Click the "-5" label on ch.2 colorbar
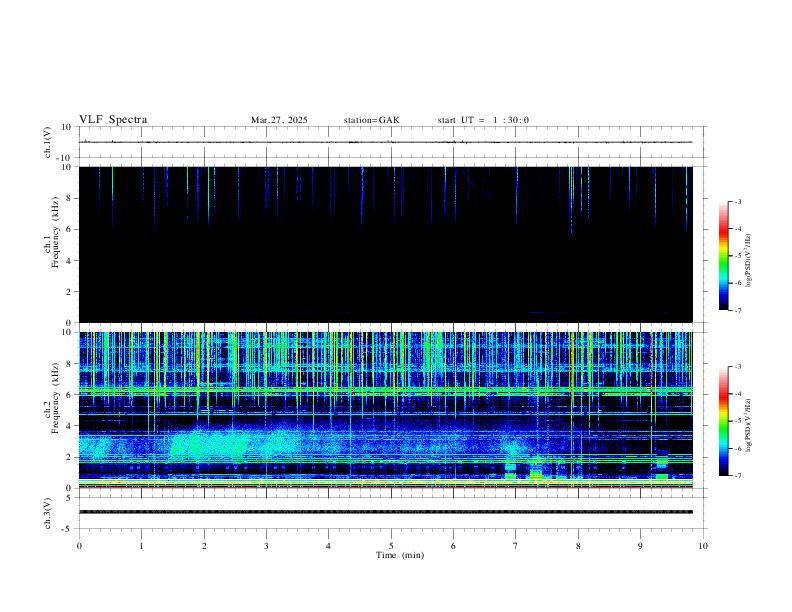The height and width of the screenshot is (612, 792). click(x=737, y=421)
